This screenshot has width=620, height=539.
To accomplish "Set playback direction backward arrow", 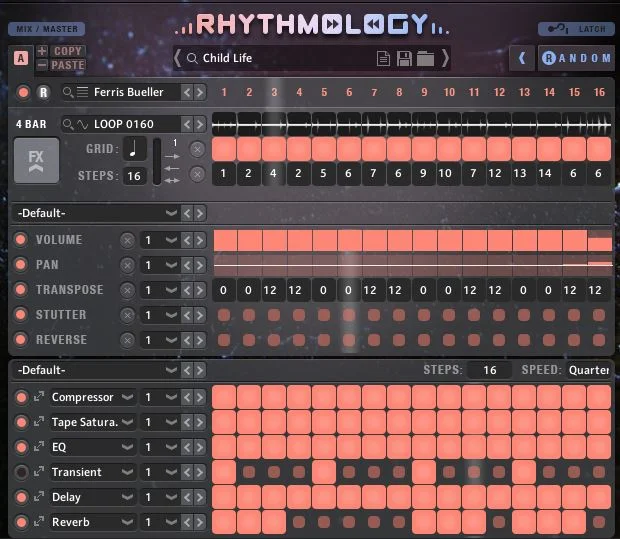I will pyautogui.click(x=172, y=168).
